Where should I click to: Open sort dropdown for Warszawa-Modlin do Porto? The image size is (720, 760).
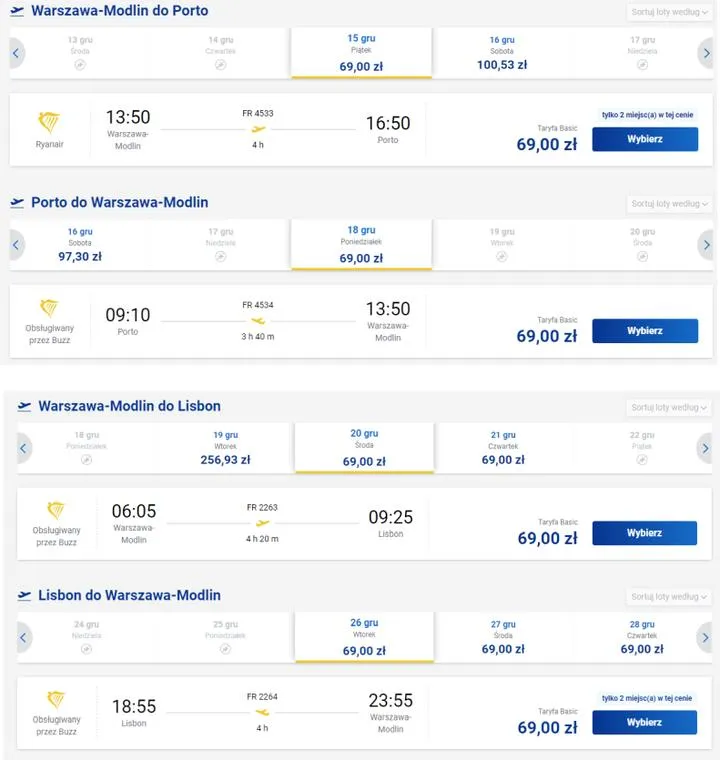click(669, 13)
